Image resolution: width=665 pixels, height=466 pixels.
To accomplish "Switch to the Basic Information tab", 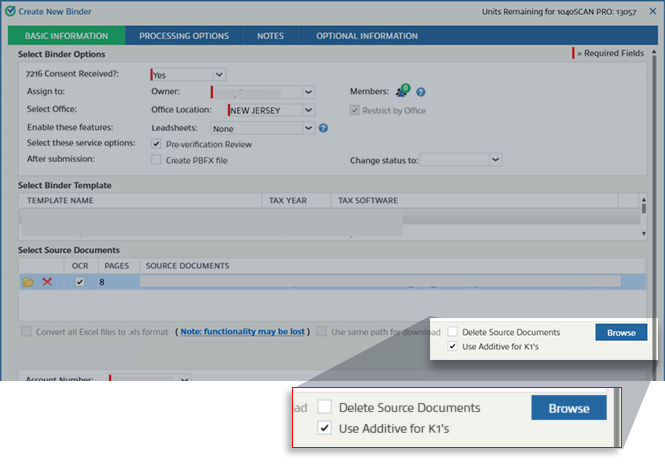I will [67, 36].
